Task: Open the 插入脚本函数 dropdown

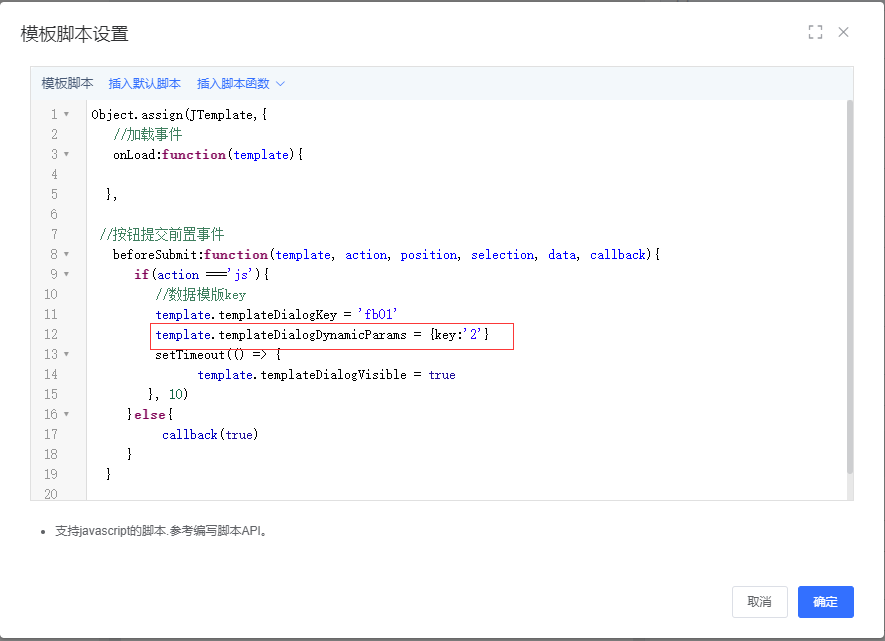Action: tap(241, 84)
